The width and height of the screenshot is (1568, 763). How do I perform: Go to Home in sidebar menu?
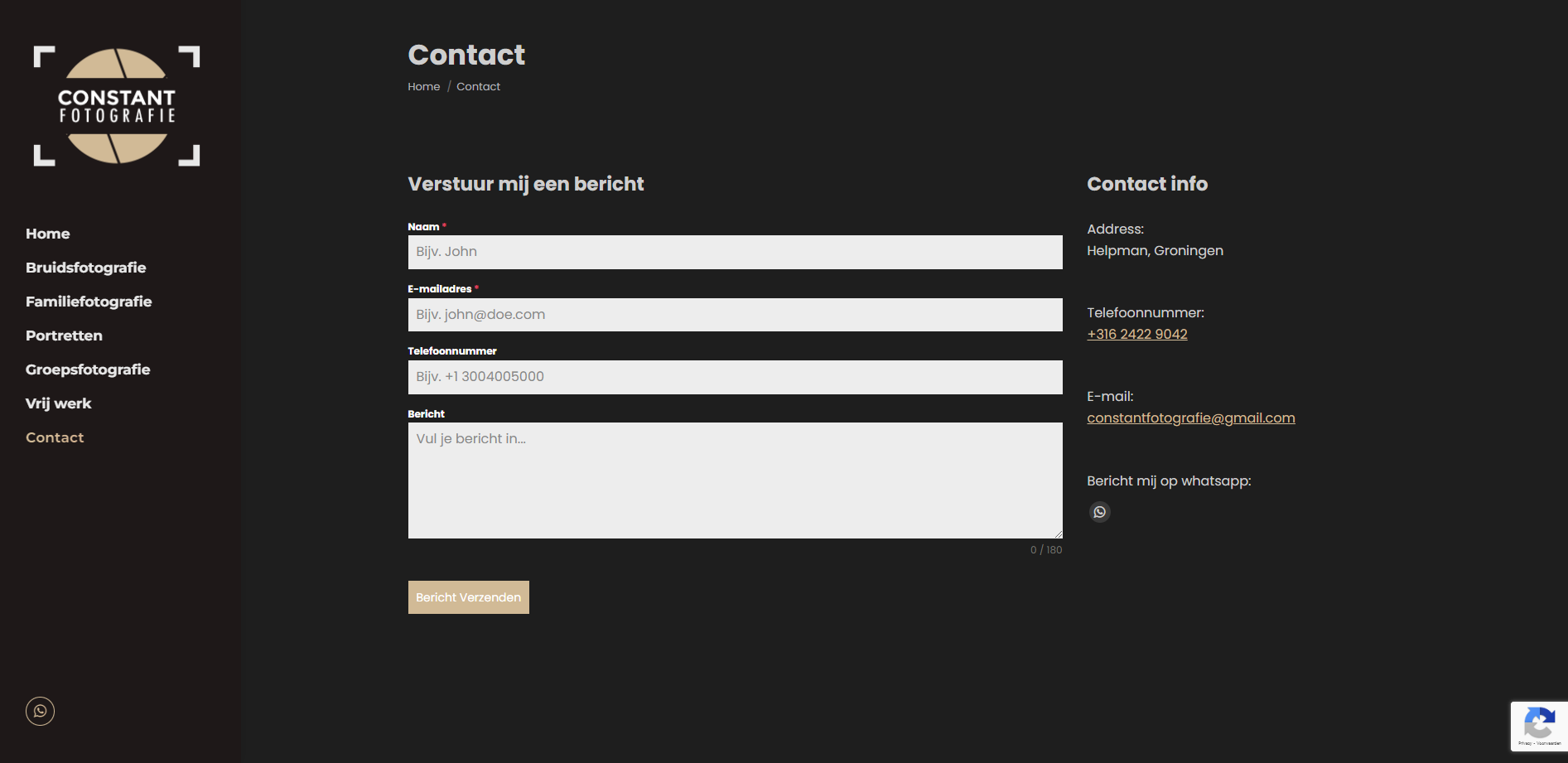[x=48, y=234]
